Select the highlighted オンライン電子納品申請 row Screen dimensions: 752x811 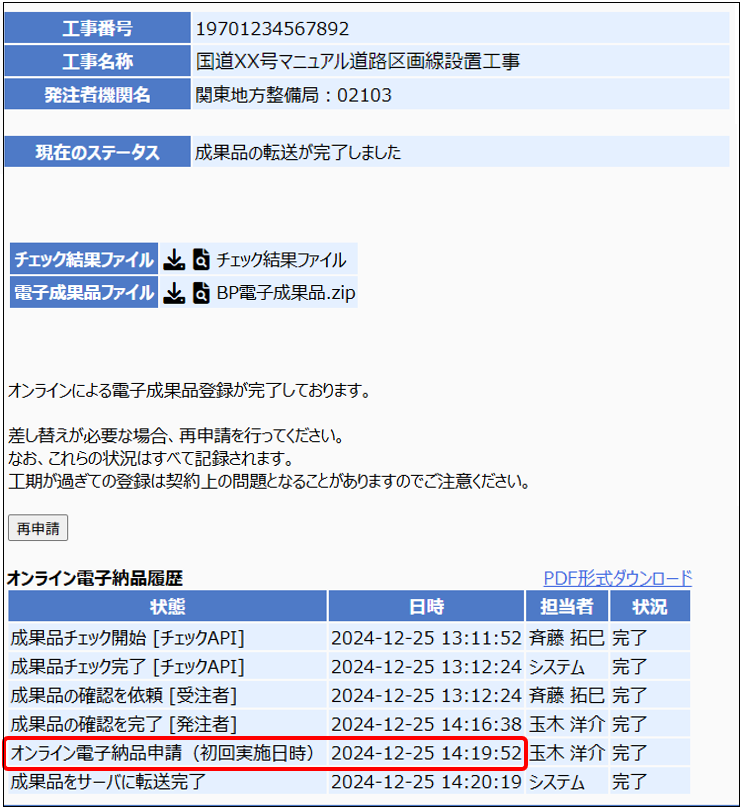162,753
